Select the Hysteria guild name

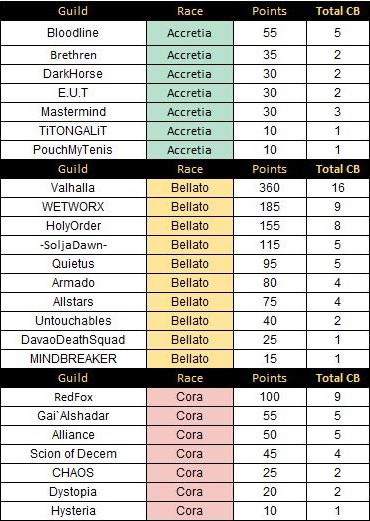point(73,511)
